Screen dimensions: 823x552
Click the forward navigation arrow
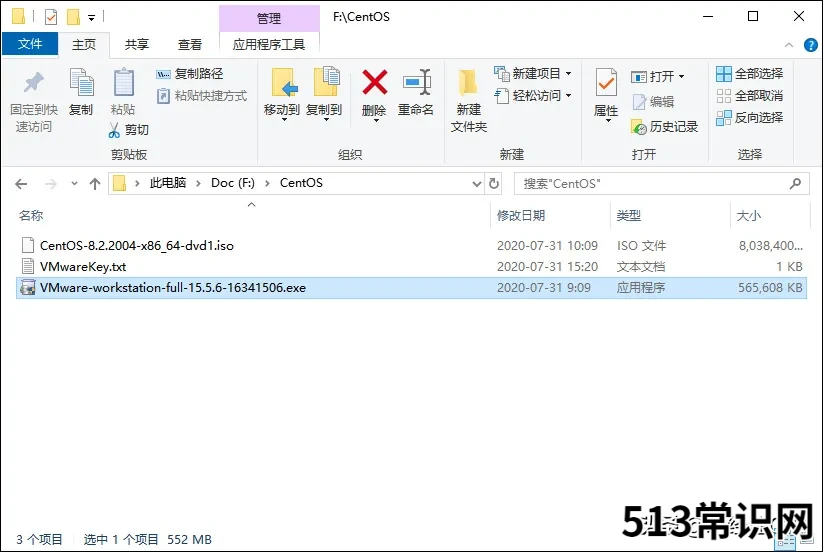[50, 184]
